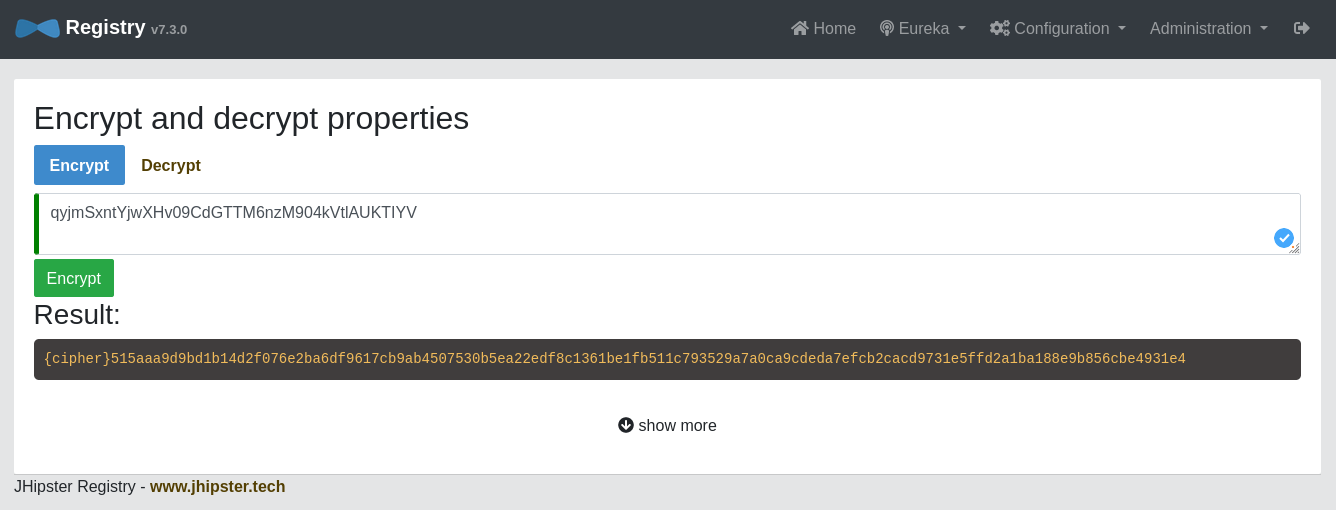Grab the textarea resize handle corner
This screenshot has height=510, width=1336.
pyautogui.click(x=1295, y=249)
